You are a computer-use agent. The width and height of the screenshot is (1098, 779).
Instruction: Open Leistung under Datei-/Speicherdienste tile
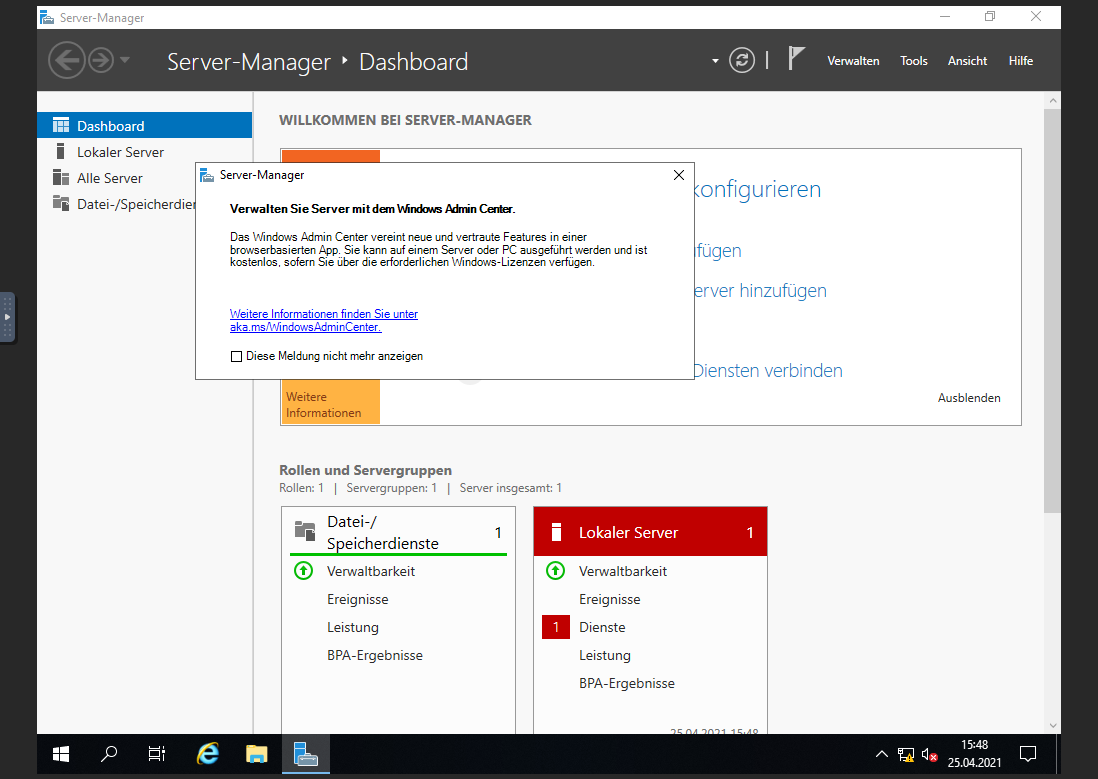[x=353, y=628]
